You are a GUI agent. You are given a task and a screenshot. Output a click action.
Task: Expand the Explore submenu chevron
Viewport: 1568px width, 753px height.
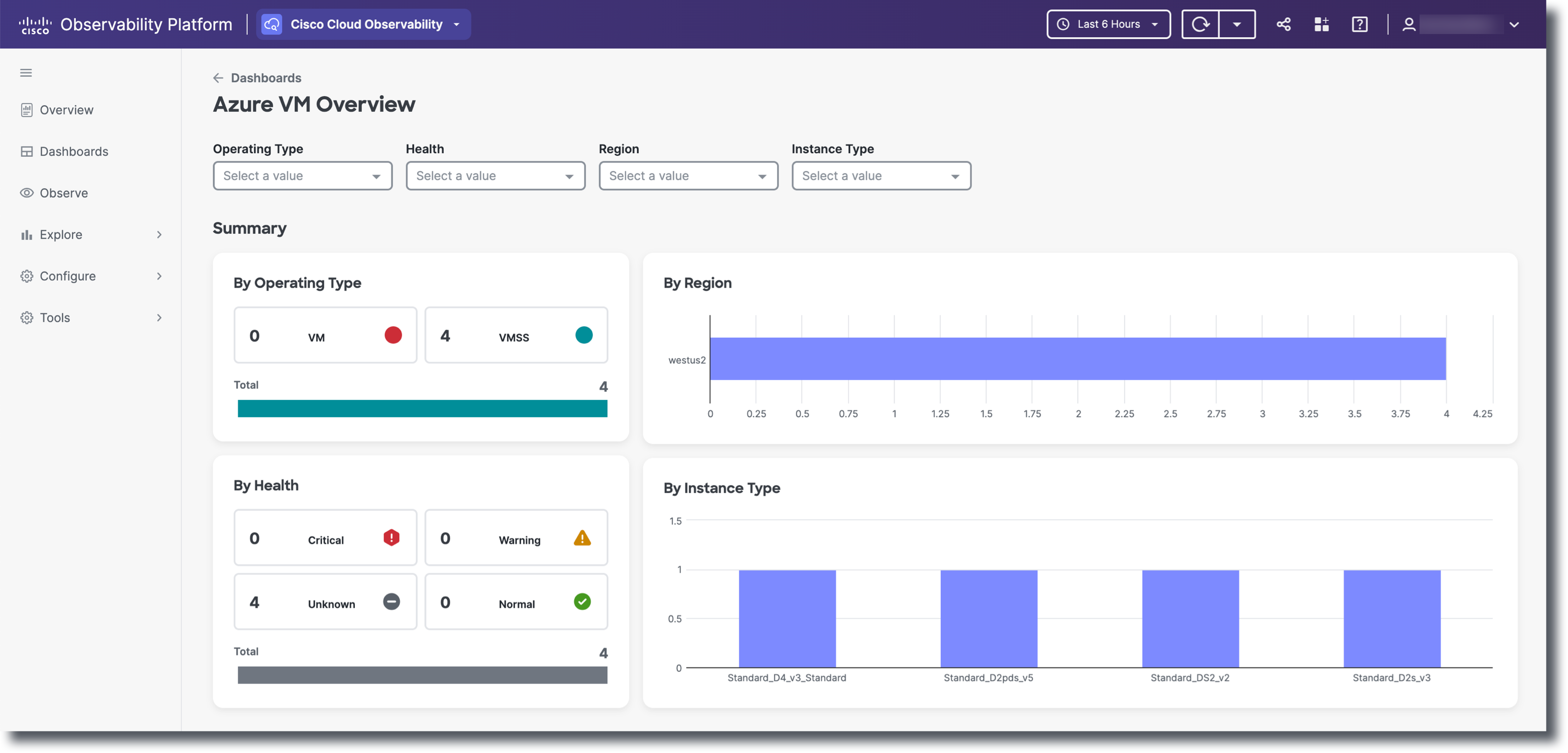[159, 235]
